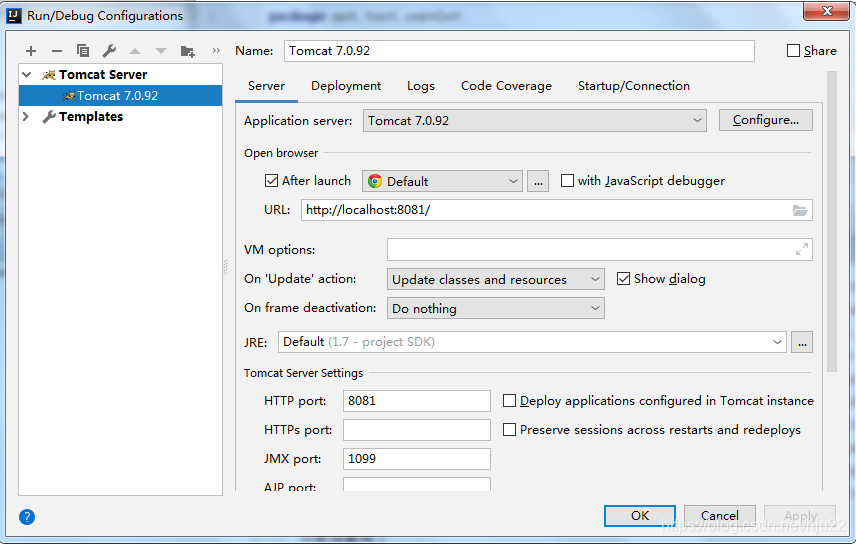This screenshot has height=544, width=856.
Task: Click the OK button
Action: 640,516
